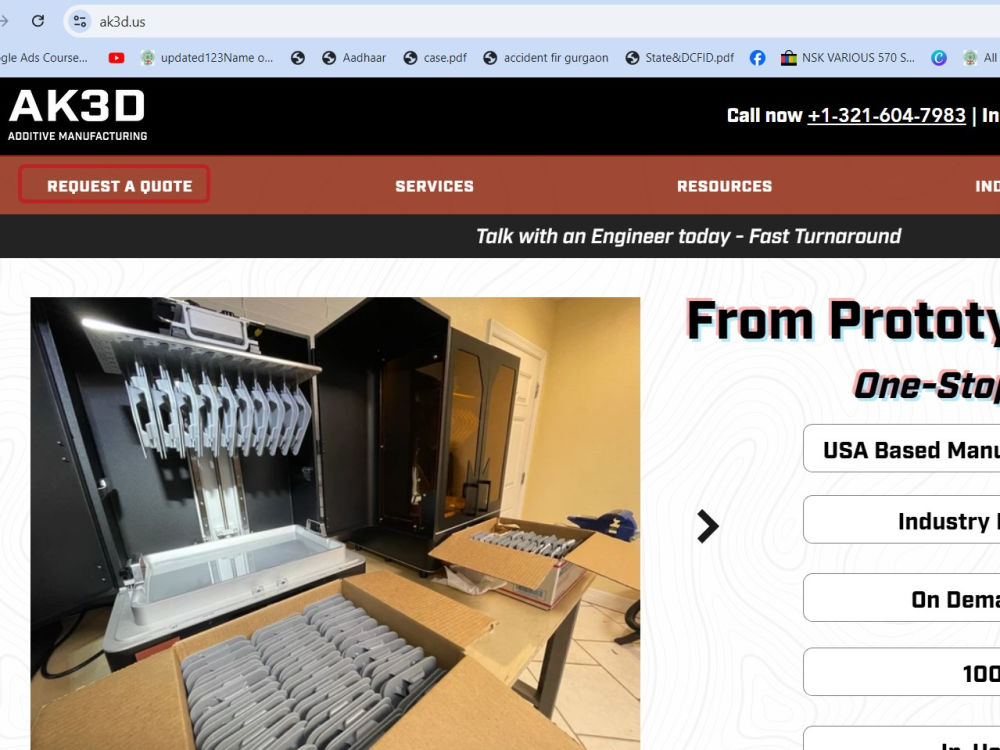Click the 3D printer photo in slideshow
This screenshot has height=750, width=1000.
point(335,524)
